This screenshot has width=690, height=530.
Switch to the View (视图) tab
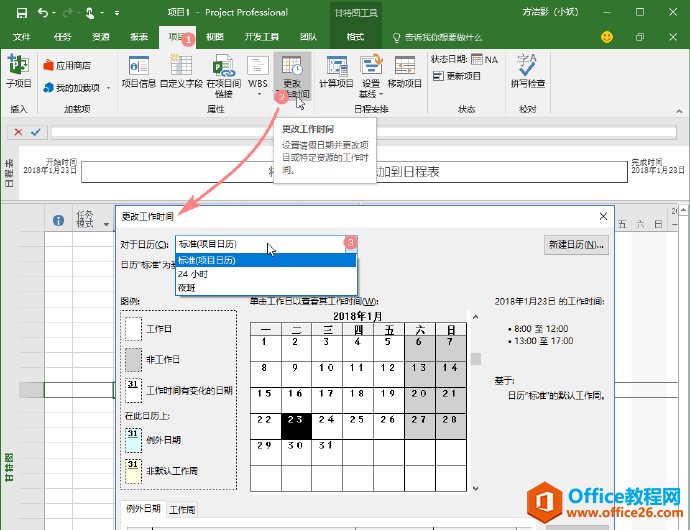(x=215, y=37)
